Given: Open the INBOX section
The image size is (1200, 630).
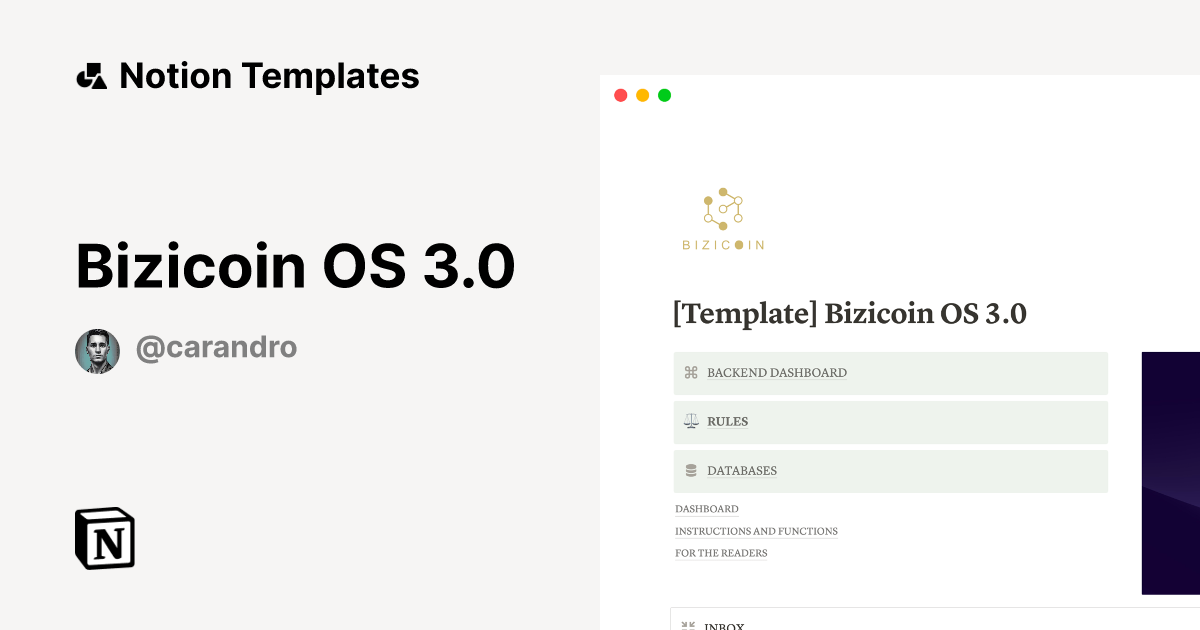Looking at the screenshot, I should tap(723, 625).
